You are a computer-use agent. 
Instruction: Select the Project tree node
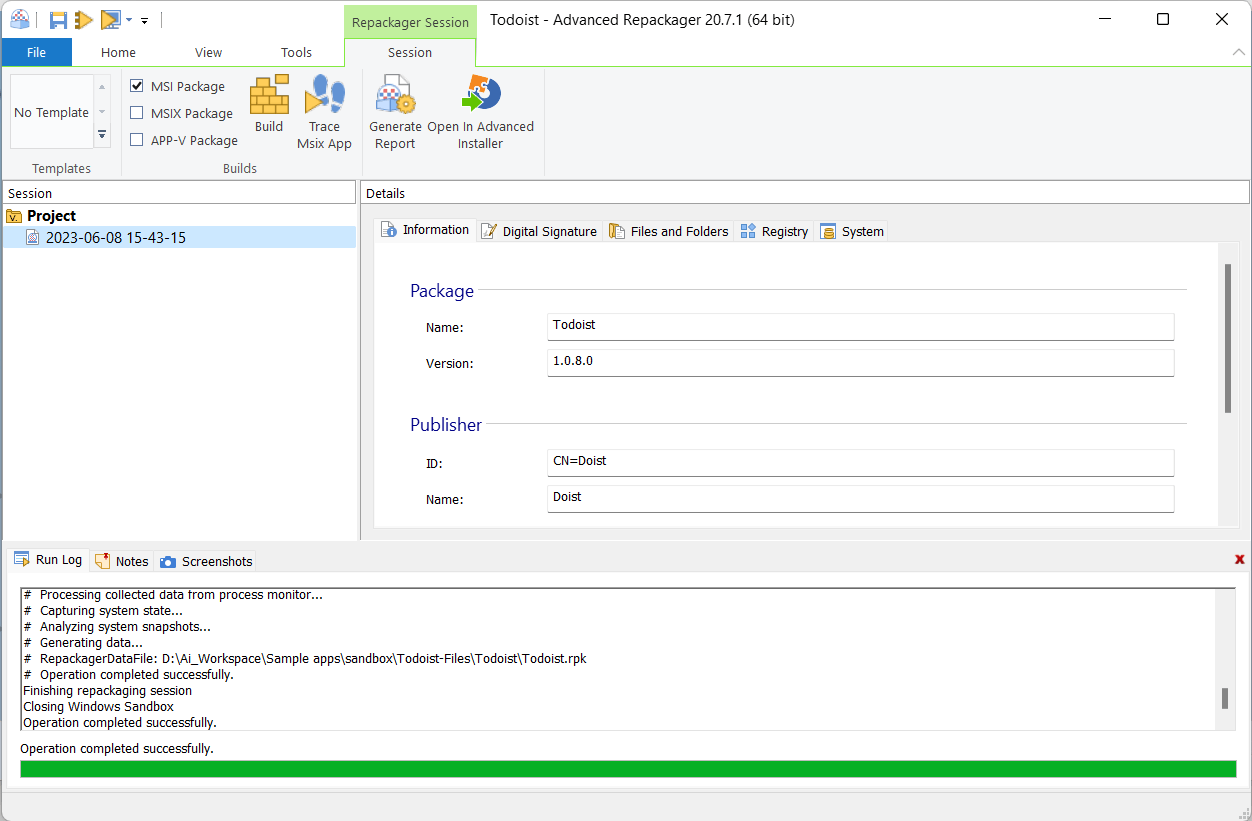coord(51,216)
